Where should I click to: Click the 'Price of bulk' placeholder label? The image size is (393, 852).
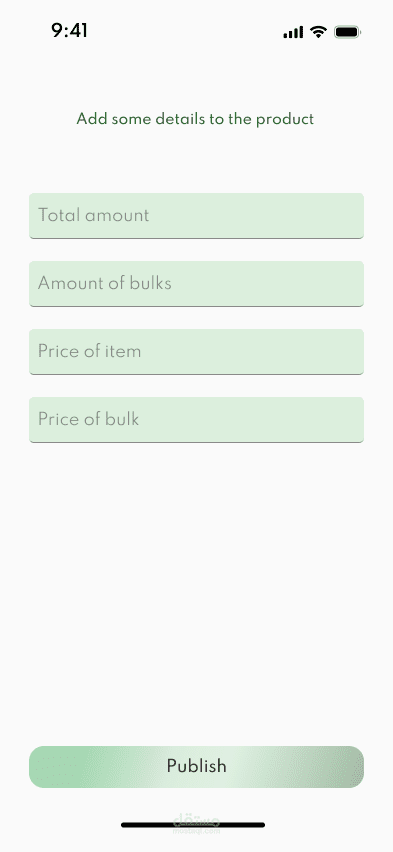89,419
